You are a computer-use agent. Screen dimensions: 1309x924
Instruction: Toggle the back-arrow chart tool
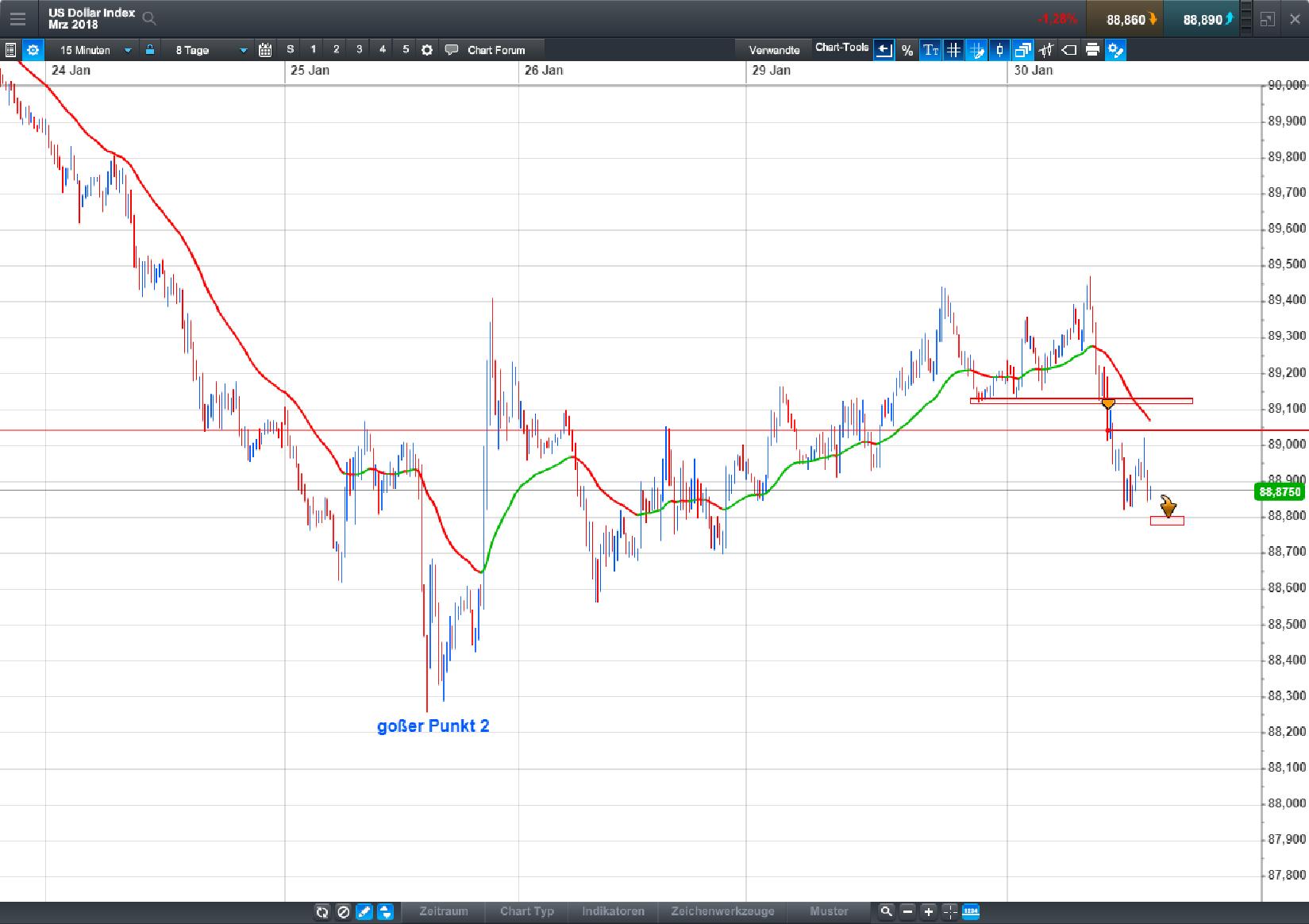click(884, 50)
